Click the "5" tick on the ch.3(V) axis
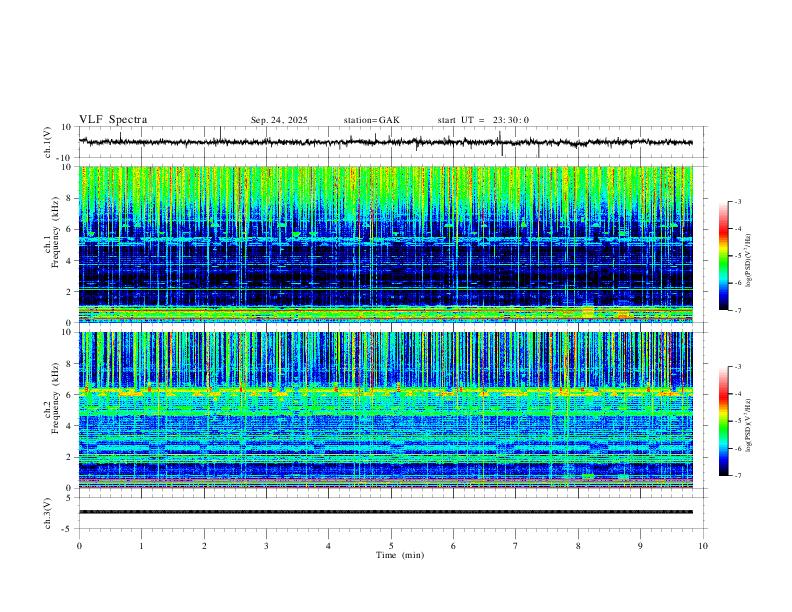This screenshot has width=792, height=612. point(70,498)
